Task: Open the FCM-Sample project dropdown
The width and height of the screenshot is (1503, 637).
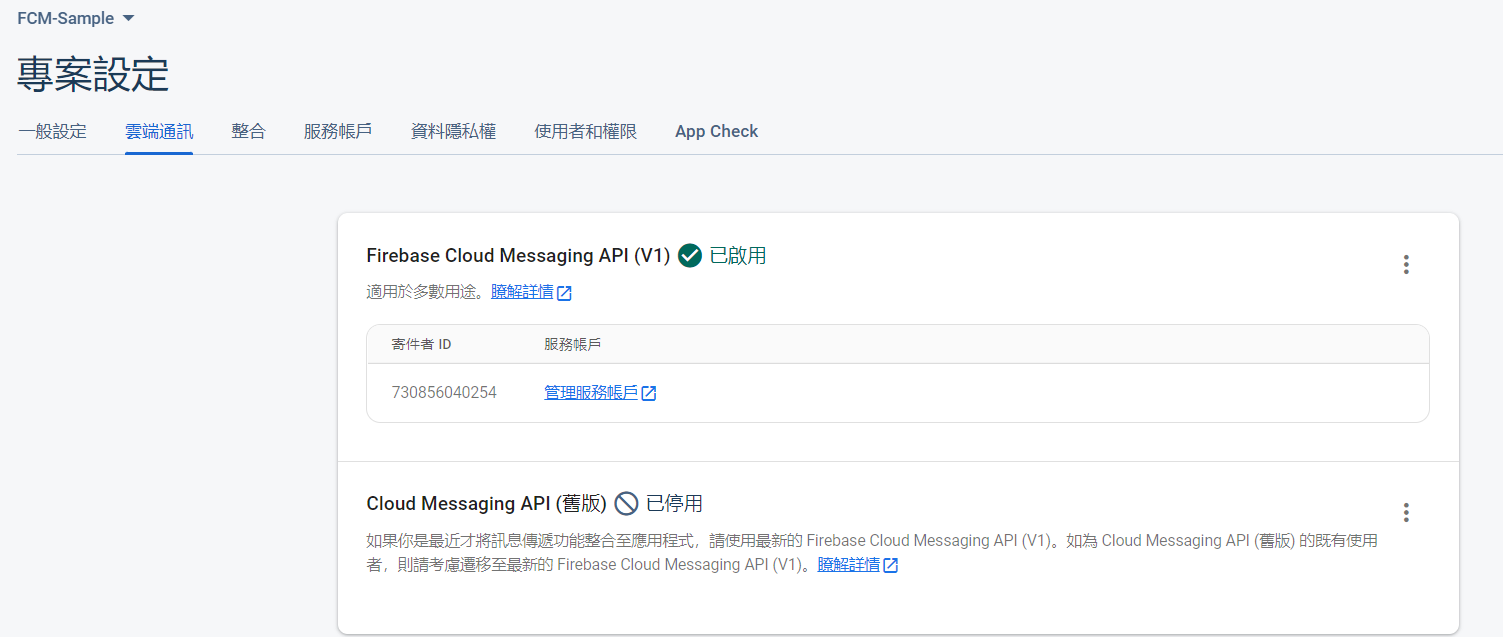Action: click(x=76, y=18)
